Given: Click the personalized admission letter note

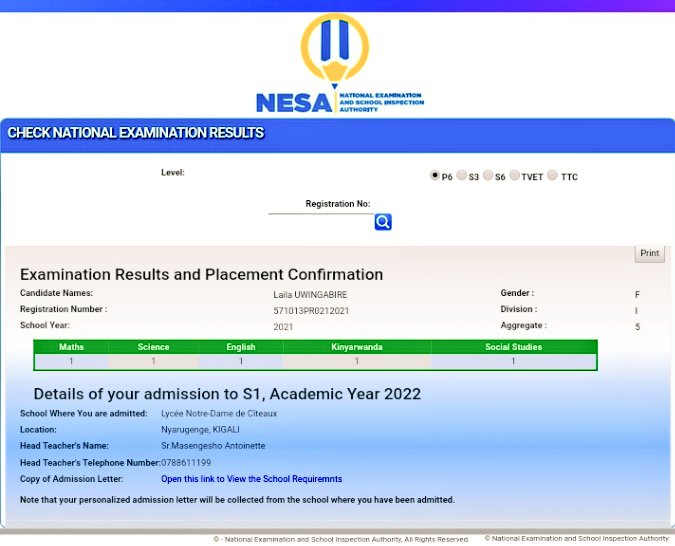Looking at the screenshot, I should [237, 500].
